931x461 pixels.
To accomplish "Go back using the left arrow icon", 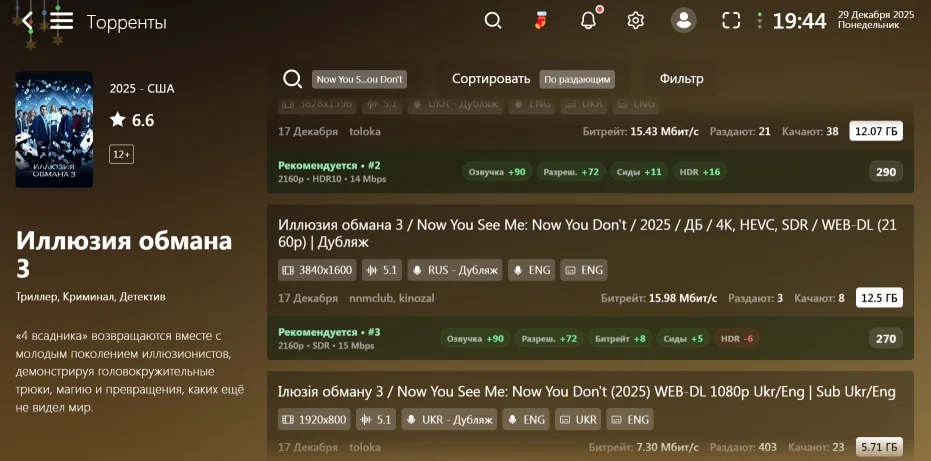I will [27, 21].
